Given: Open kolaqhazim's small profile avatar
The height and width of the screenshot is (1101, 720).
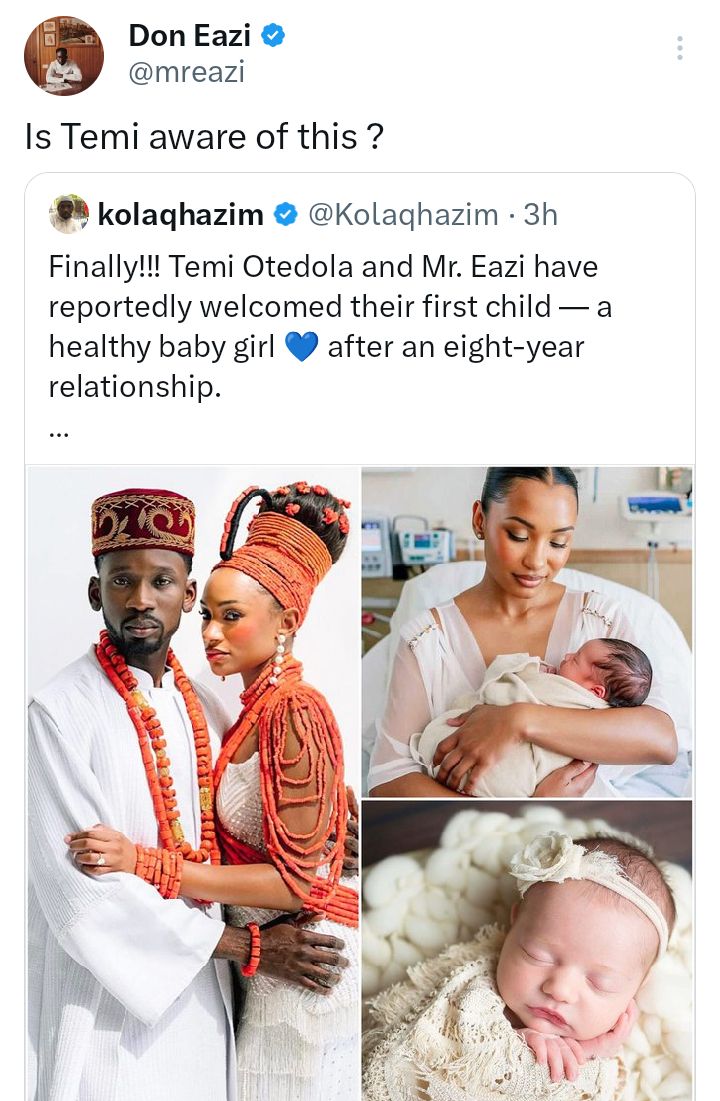Looking at the screenshot, I should pos(68,214).
